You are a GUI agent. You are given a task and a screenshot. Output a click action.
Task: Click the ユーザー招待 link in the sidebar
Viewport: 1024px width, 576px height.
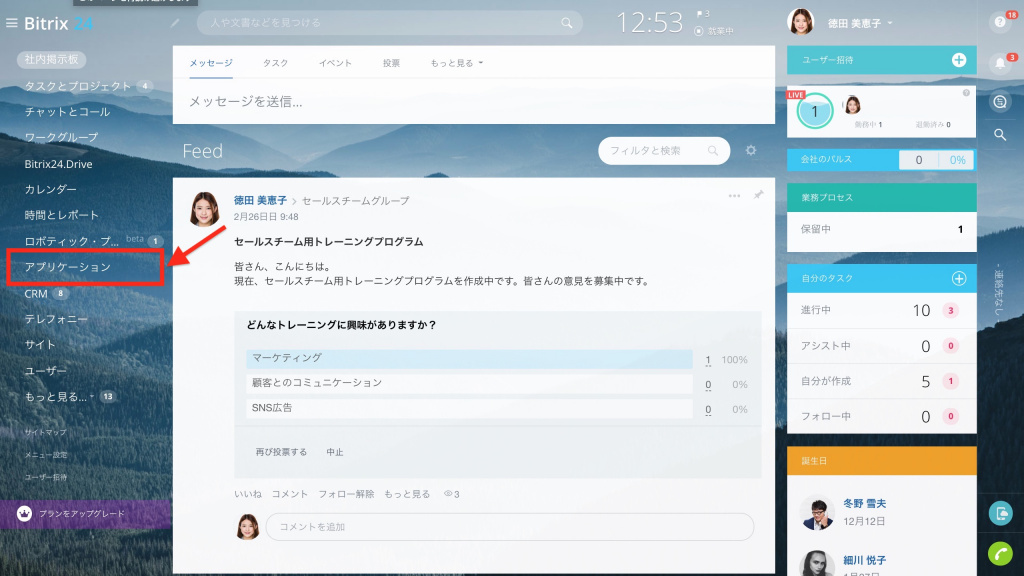point(46,477)
